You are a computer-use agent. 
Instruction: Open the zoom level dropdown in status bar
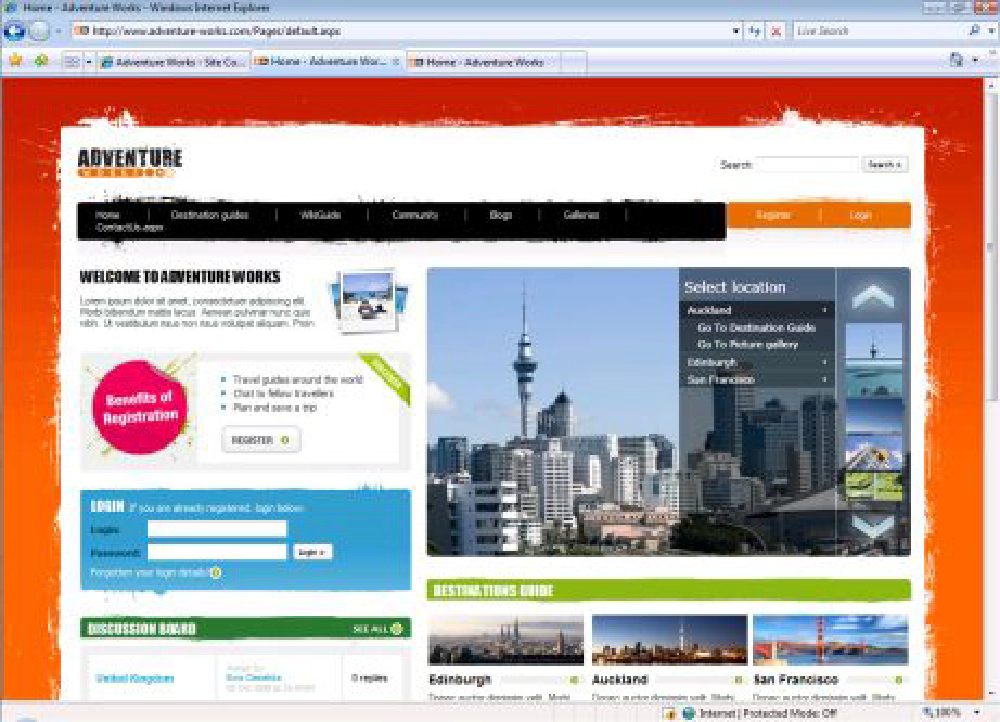[x=977, y=713]
